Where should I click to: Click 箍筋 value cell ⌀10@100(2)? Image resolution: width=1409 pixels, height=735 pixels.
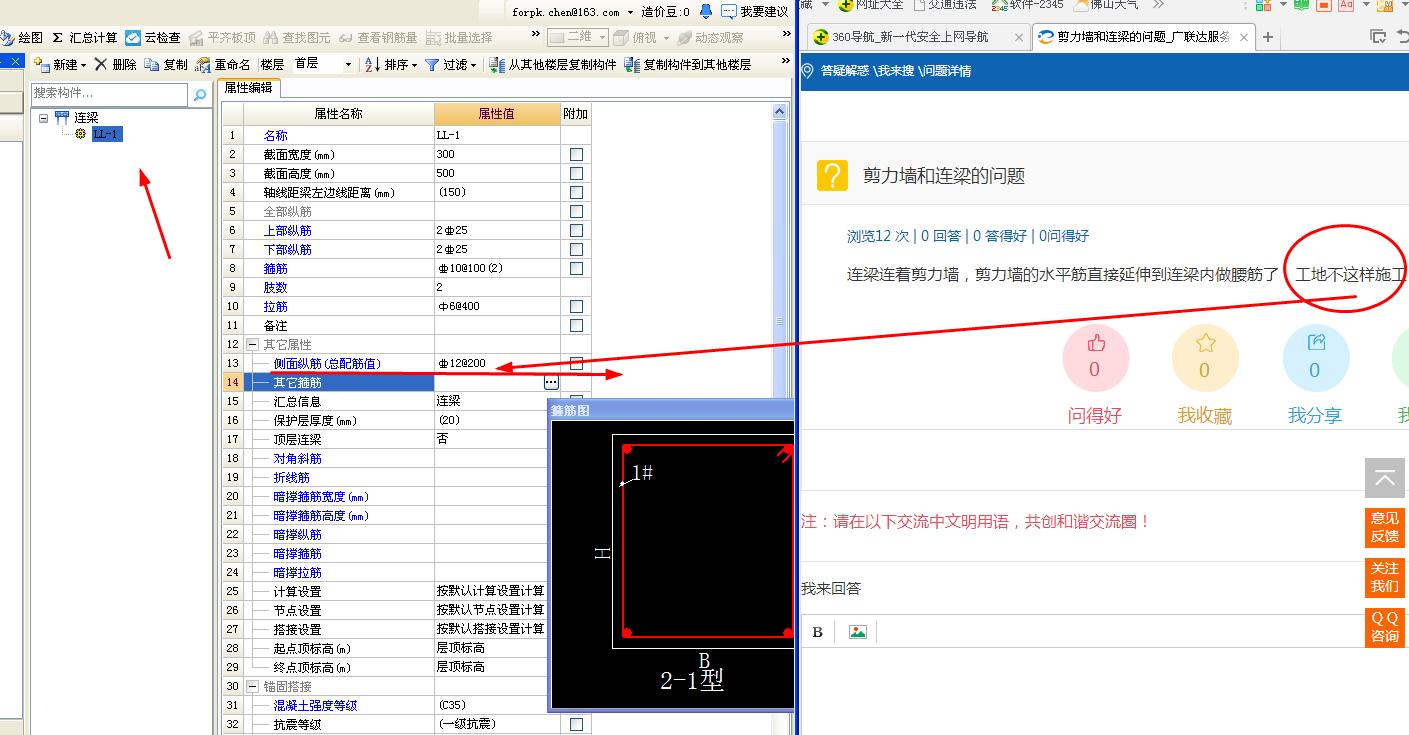(497, 268)
